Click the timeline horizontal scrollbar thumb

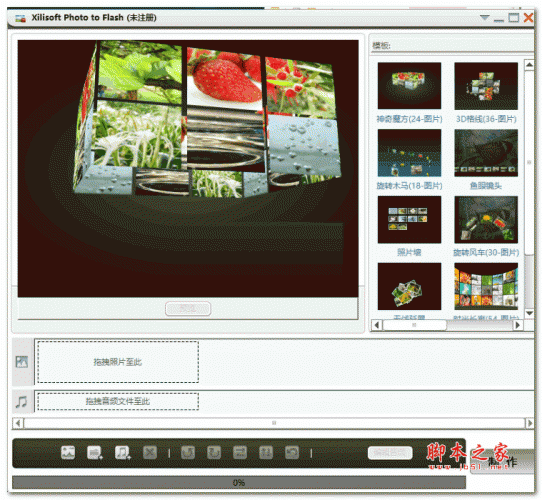pos(274,423)
